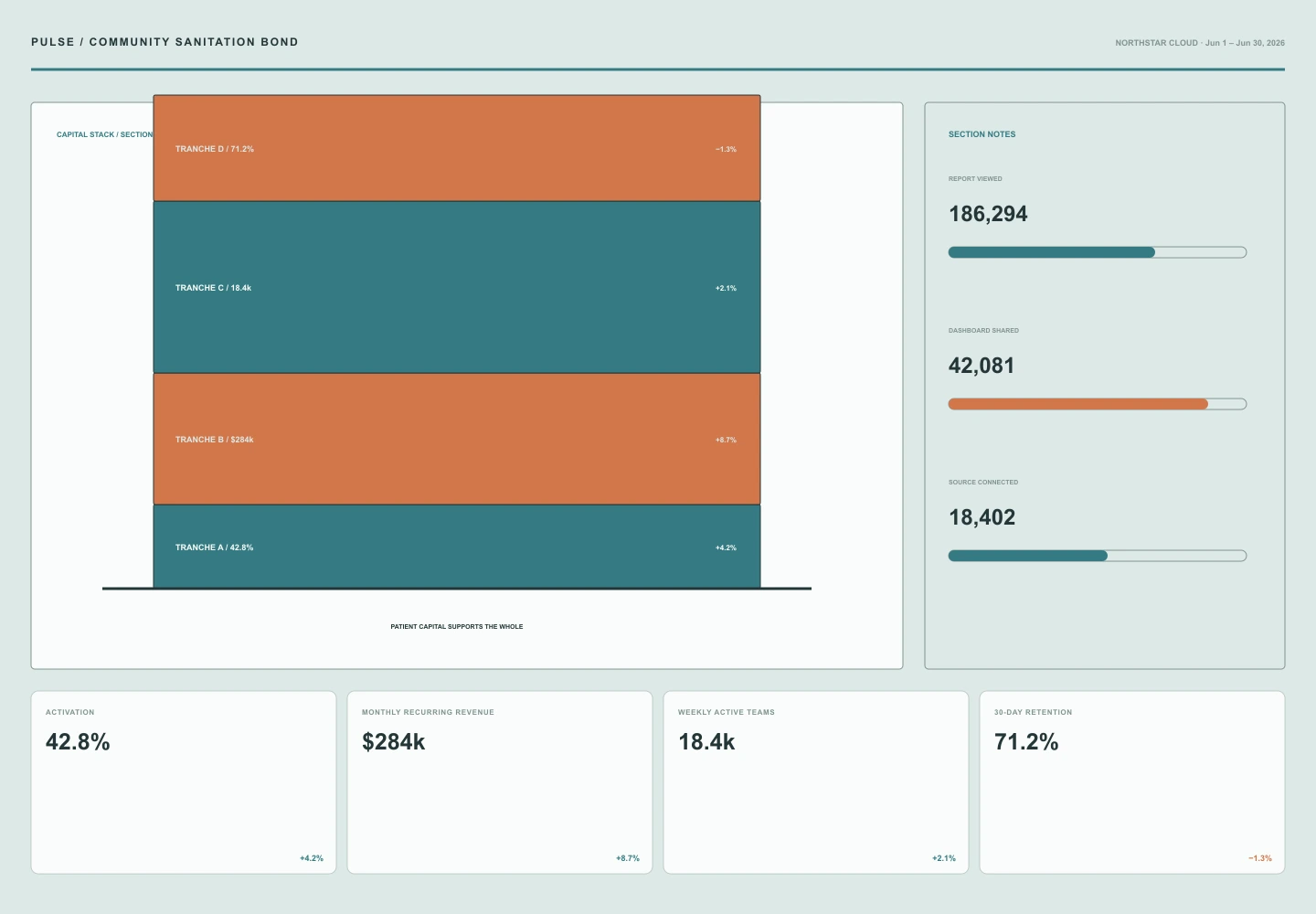Click the 18,402 source connected value
Image resolution: width=1316 pixels, height=914 pixels.
coord(982,517)
